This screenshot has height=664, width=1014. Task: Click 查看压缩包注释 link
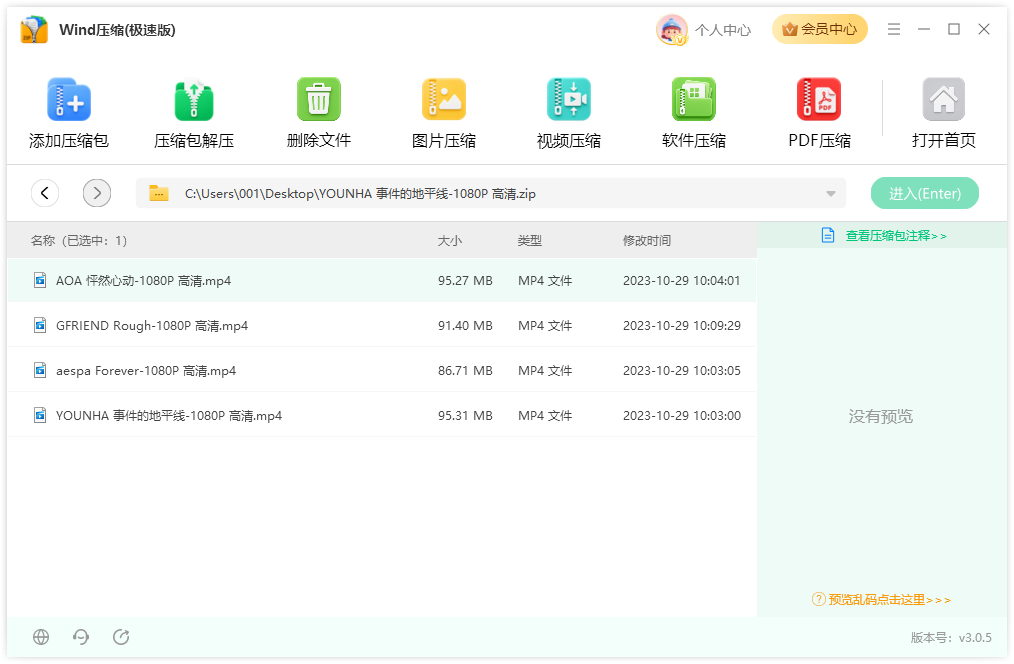(896, 235)
